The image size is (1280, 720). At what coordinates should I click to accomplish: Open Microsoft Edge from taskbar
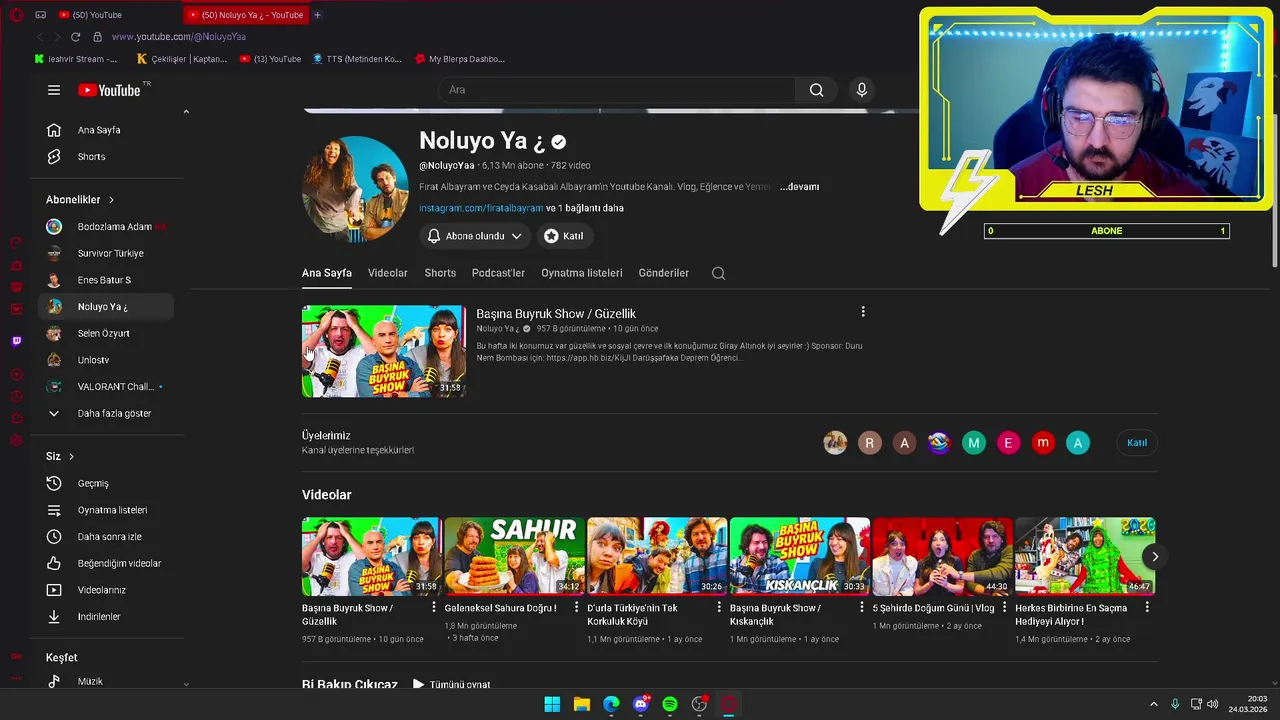coord(611,704)
